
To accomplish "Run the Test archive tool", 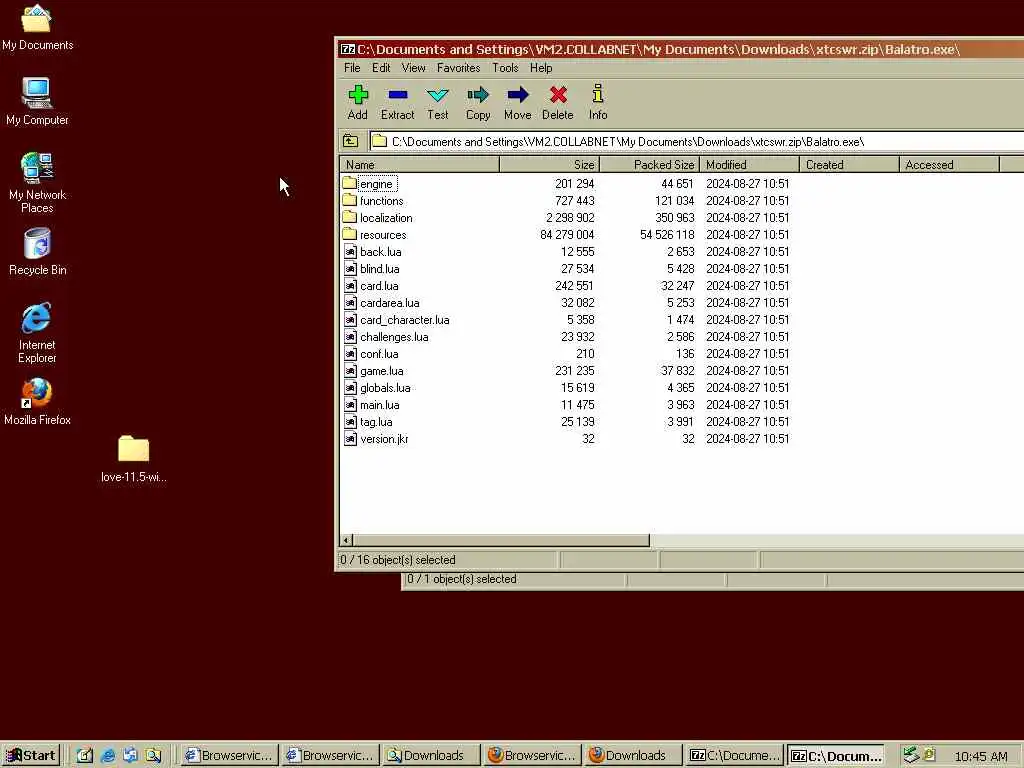I will pos(437,103).
